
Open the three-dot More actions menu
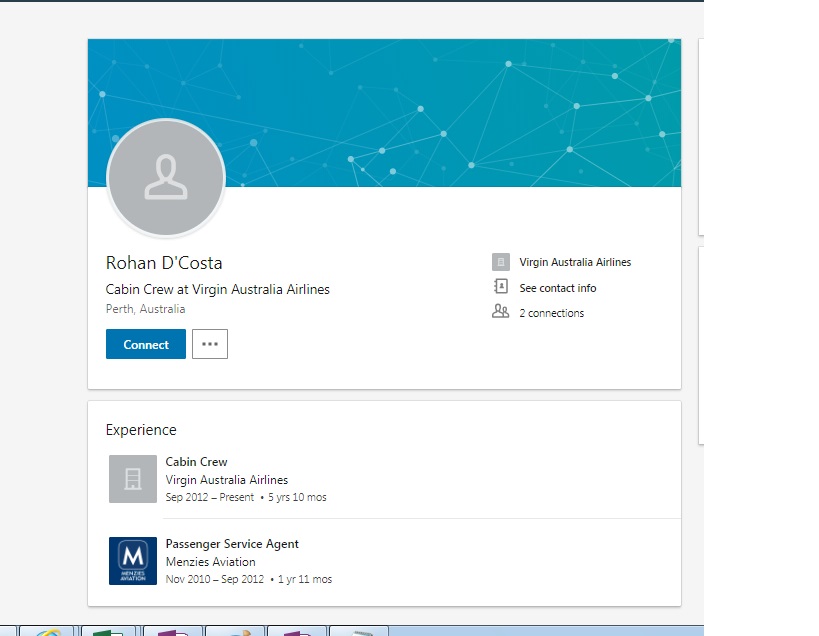tap(210, 344)
